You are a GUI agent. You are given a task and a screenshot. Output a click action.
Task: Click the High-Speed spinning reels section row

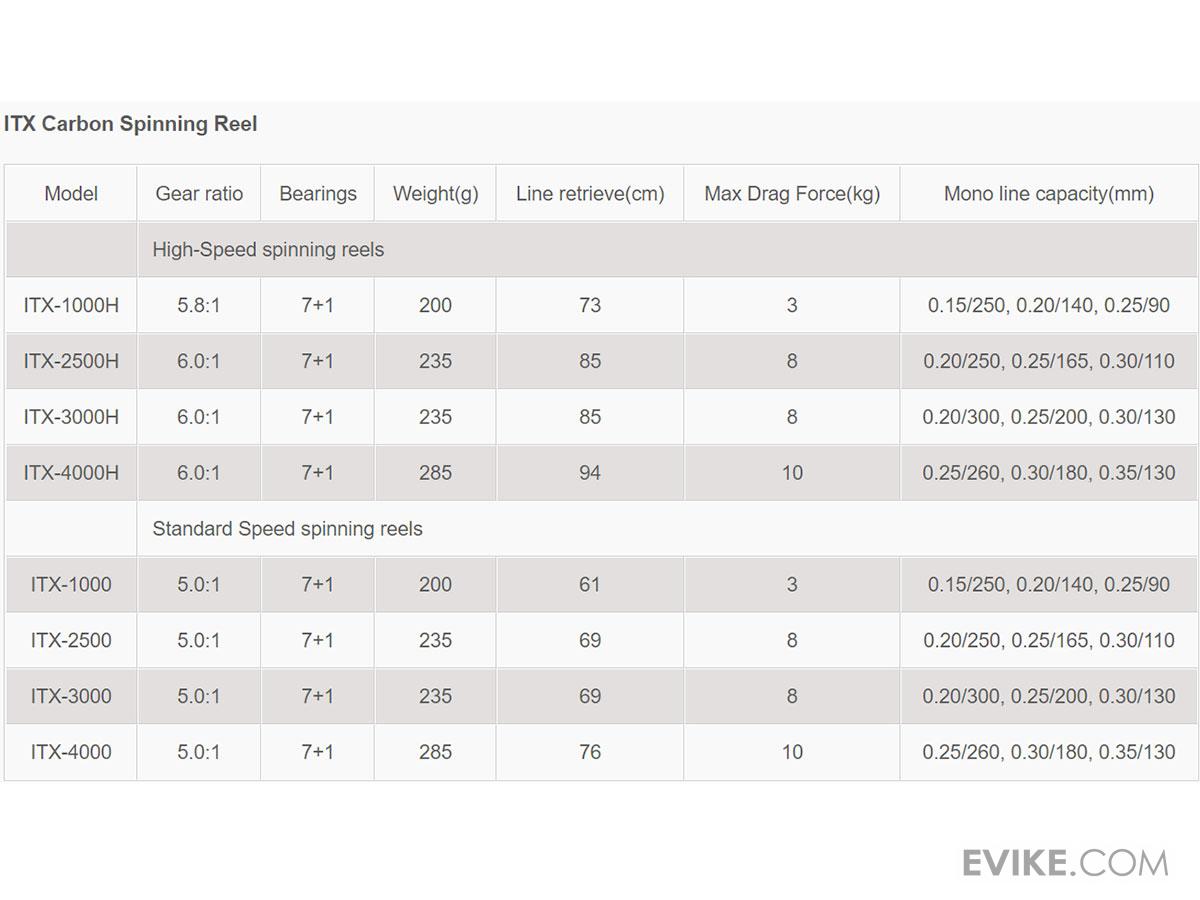[x=268, y=250]
